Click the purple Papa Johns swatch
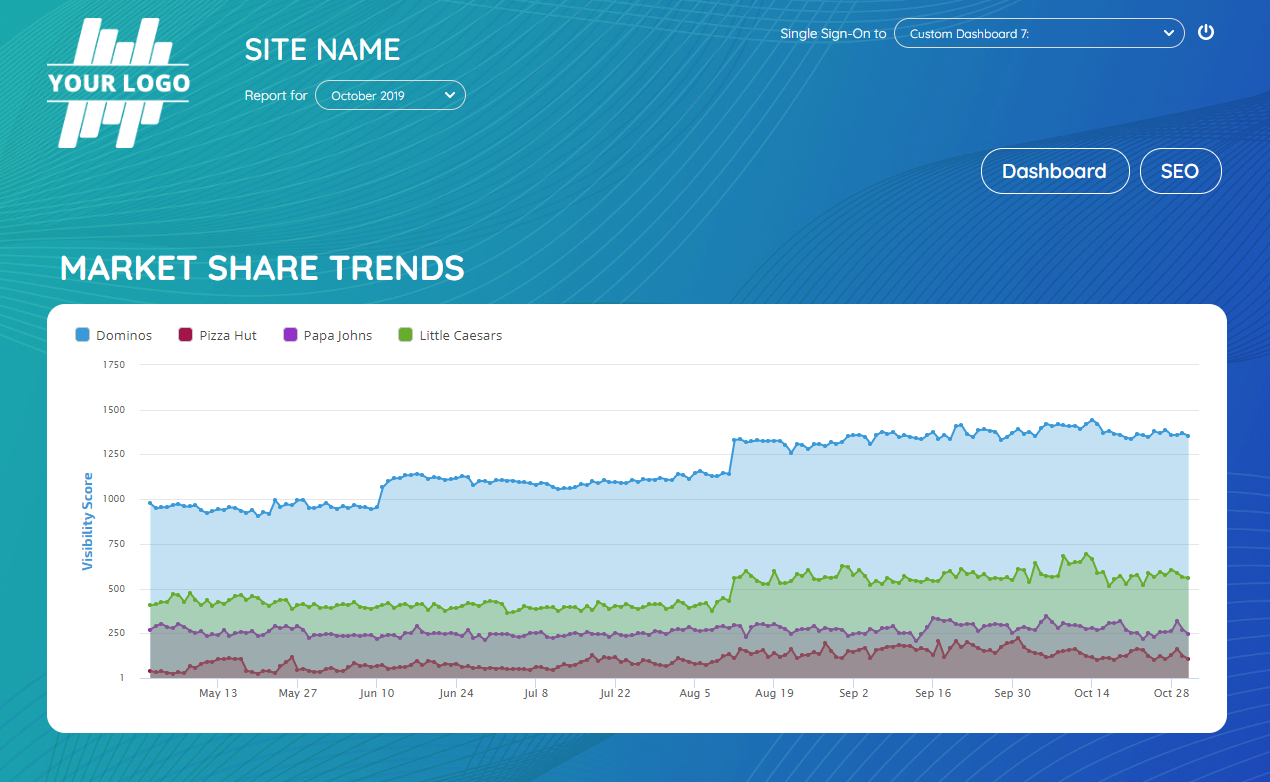 (291, 335)
